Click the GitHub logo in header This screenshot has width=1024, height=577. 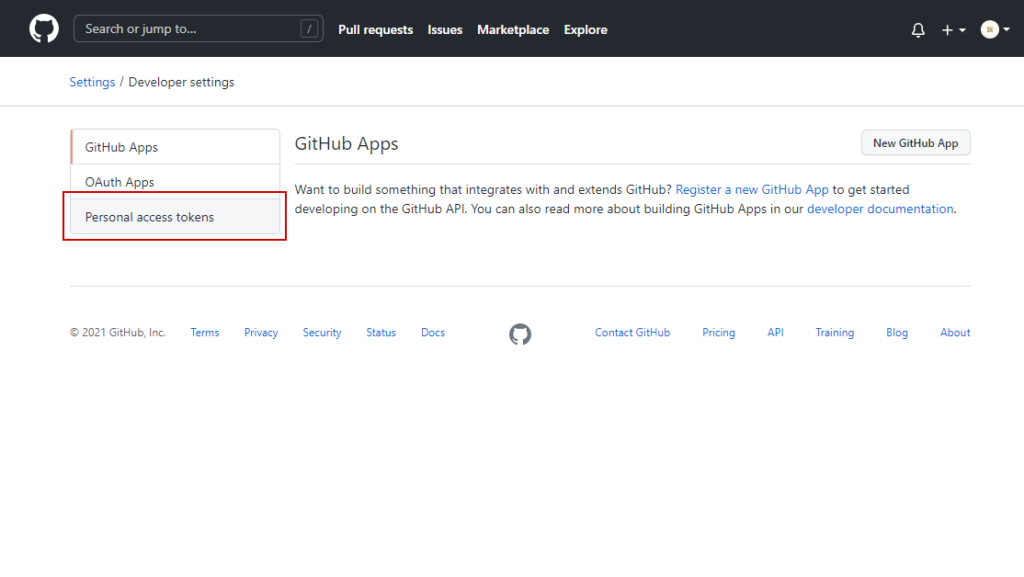click(44, 29)
